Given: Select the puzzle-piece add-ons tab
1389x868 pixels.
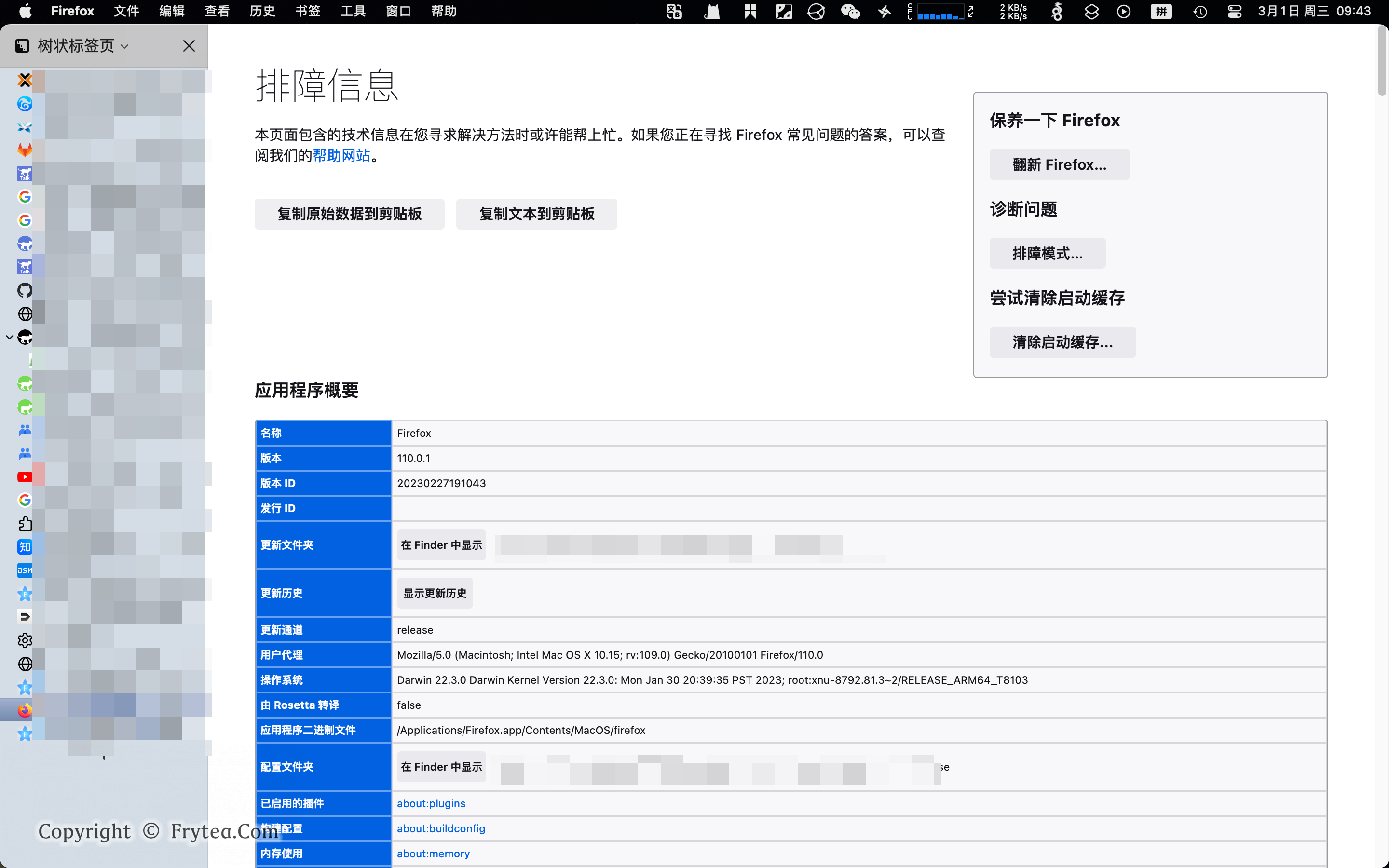Looking at the screenshot, I should point(25,524).
